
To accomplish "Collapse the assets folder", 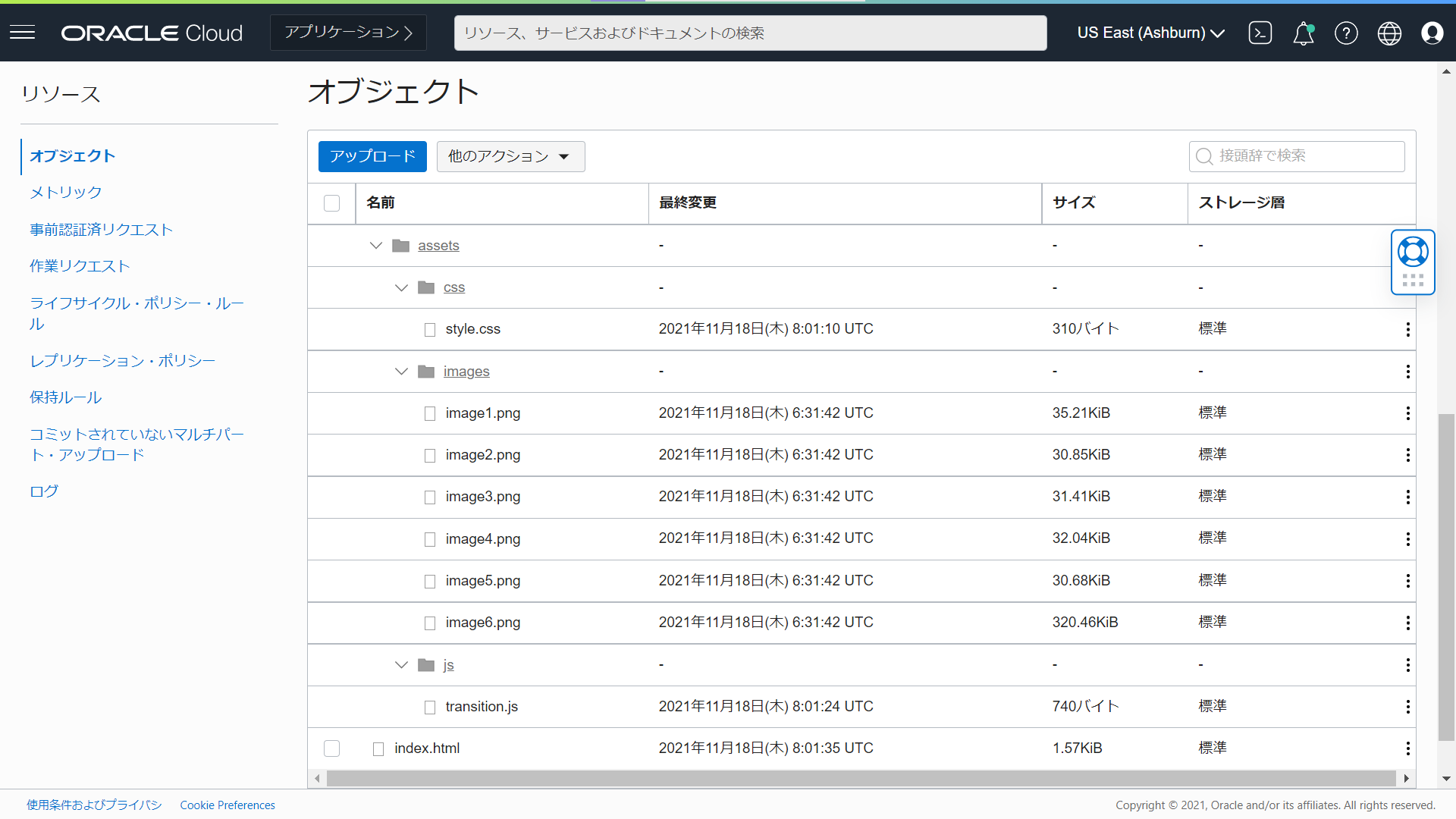I will point(375,246).
